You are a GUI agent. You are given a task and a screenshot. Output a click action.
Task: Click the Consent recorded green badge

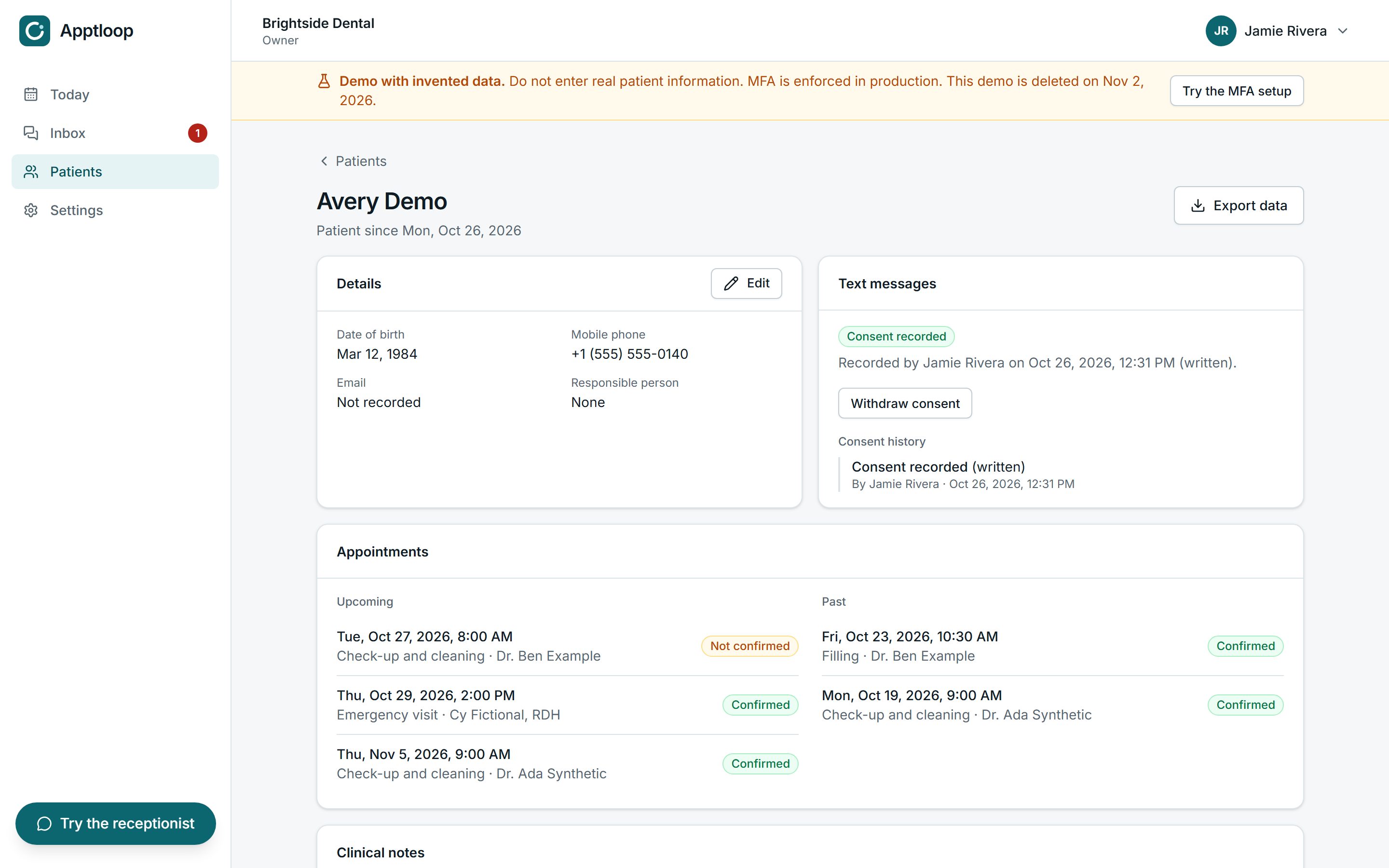(x=897, y=337)
